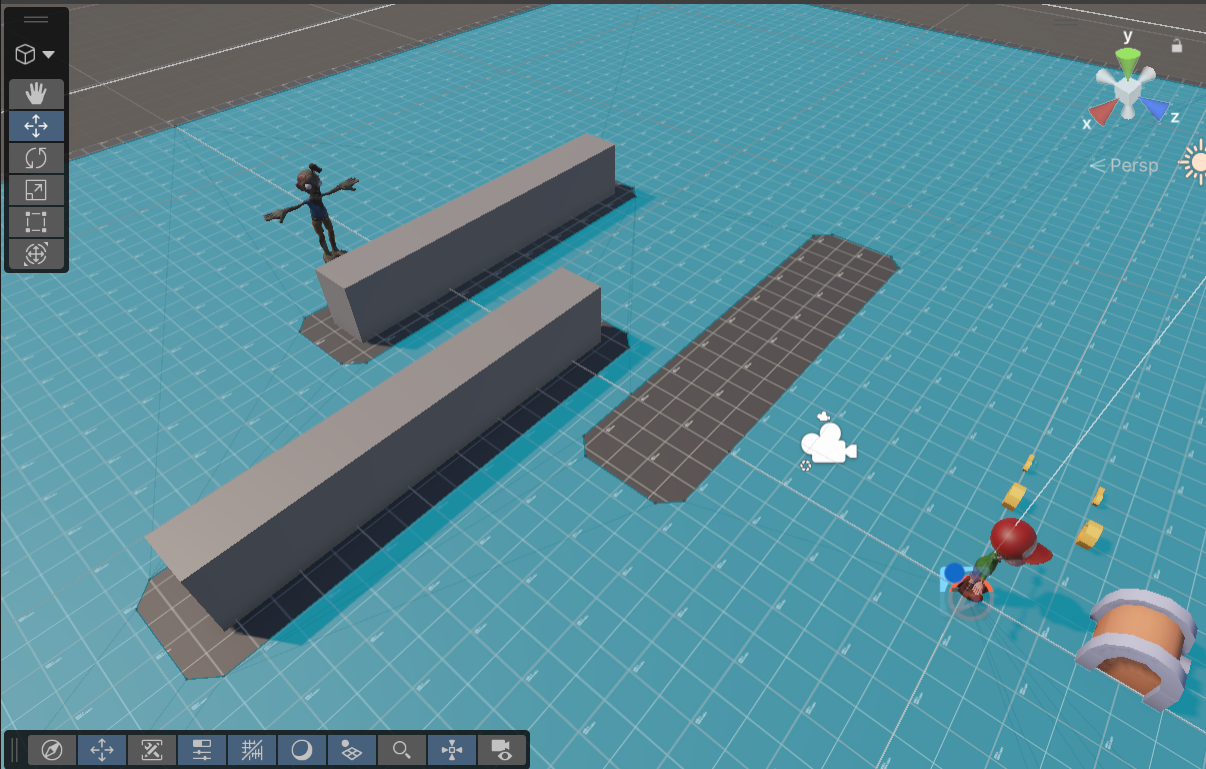Select the Rect tool

36,222
